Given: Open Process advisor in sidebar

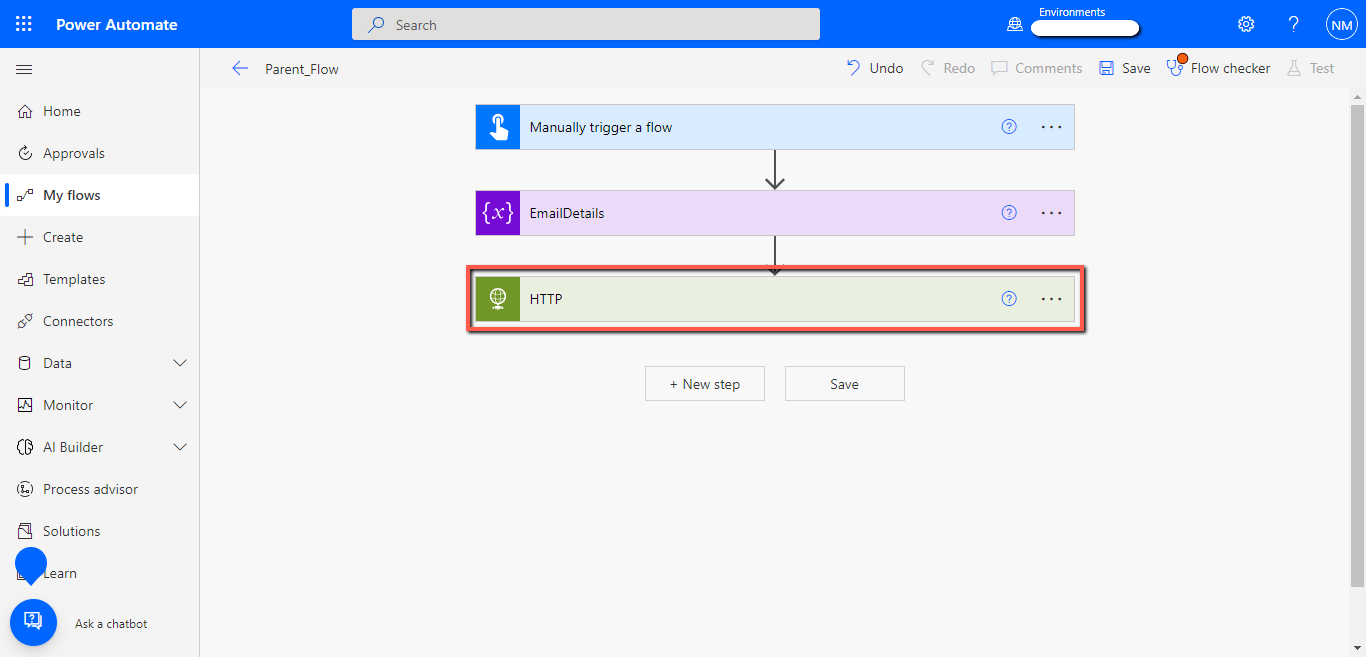Looking at the screenshot, I should point(99,489).
